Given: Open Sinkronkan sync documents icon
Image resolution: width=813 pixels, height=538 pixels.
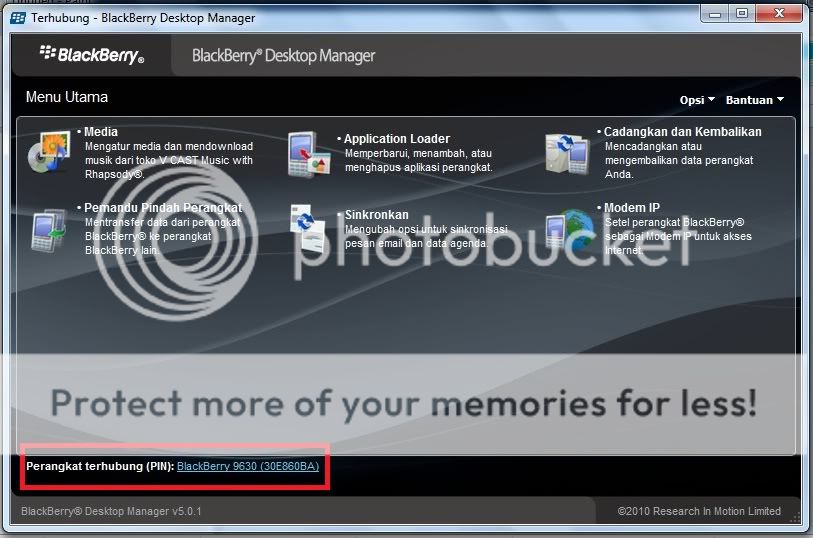Looking at the screenshot, I should tap(307, 228).
